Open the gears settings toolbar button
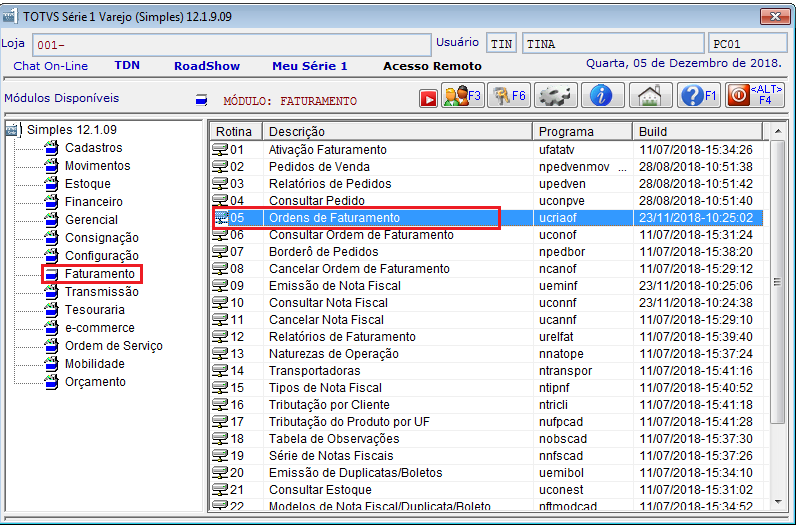797x525 pixels. pyautogui.click(x=556, y=95)
